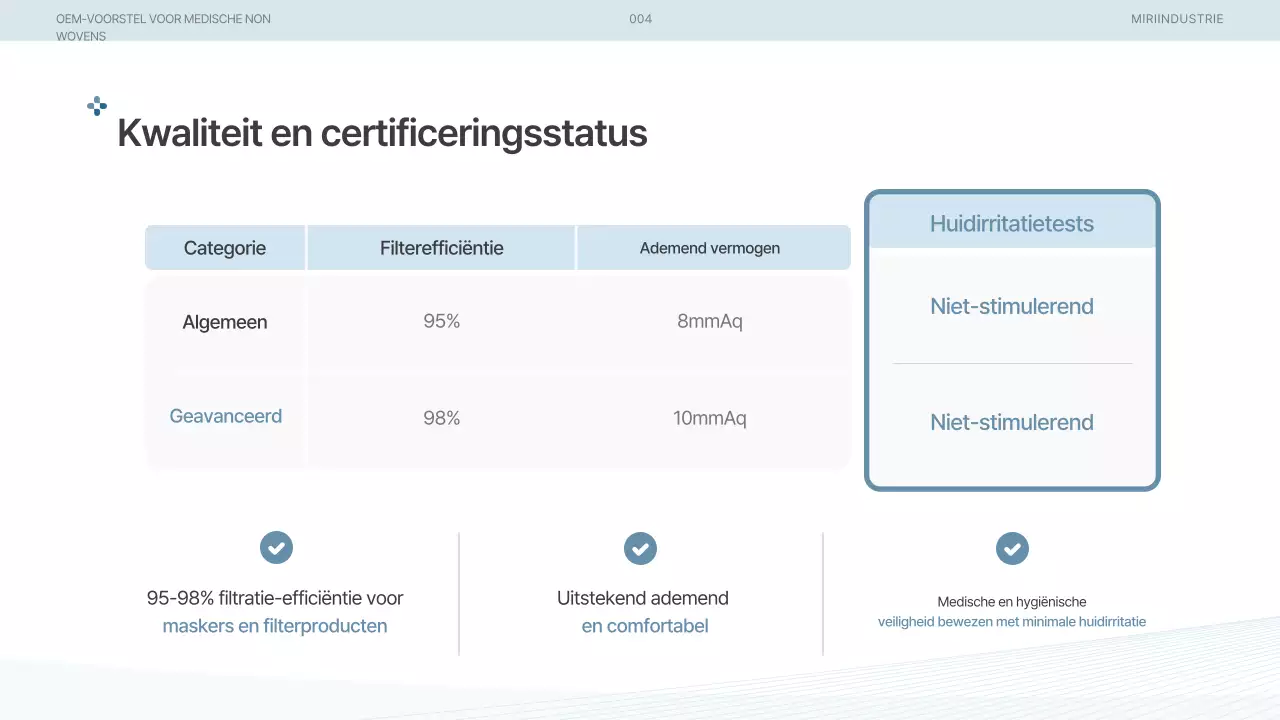
Task: Click the Kwaliteit en certificeringsstatus title
Action: click(382, 133)
